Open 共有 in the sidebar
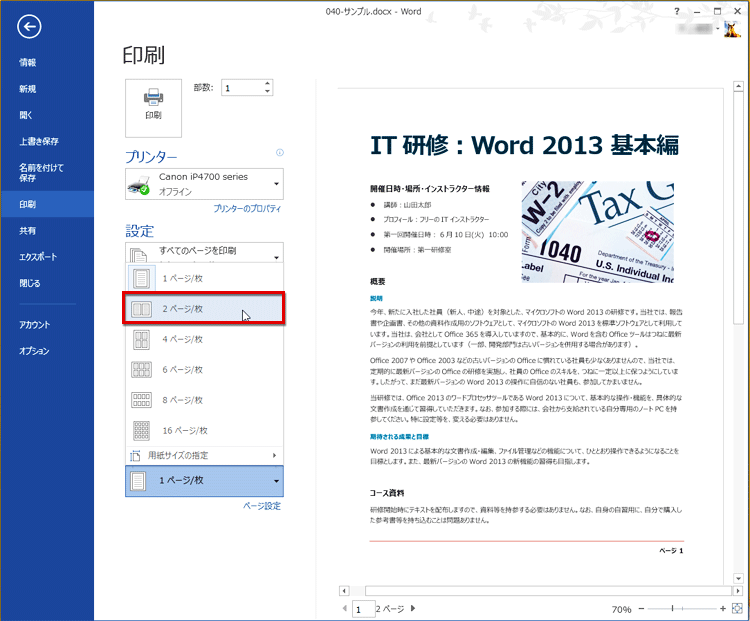This screenshot has width=750, height=621. [x=47, y=231]
